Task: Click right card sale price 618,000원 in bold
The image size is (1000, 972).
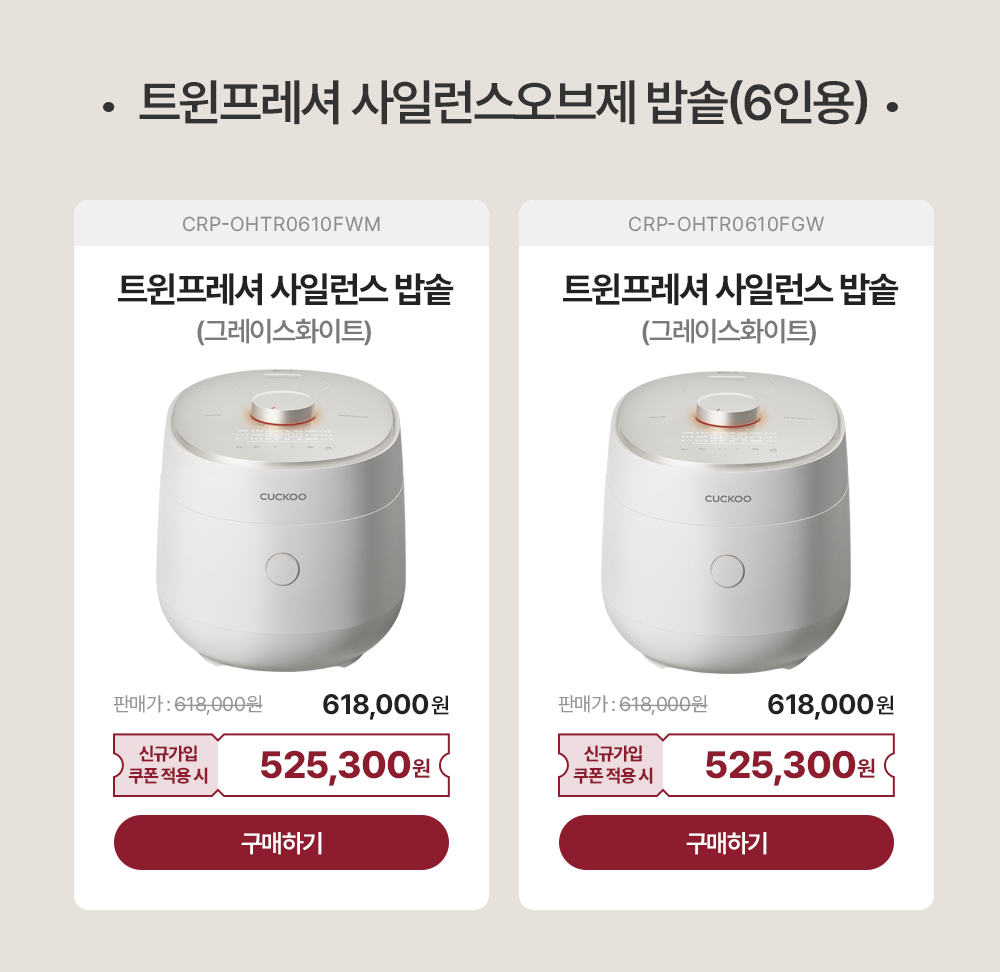Action: coord(831,705)
